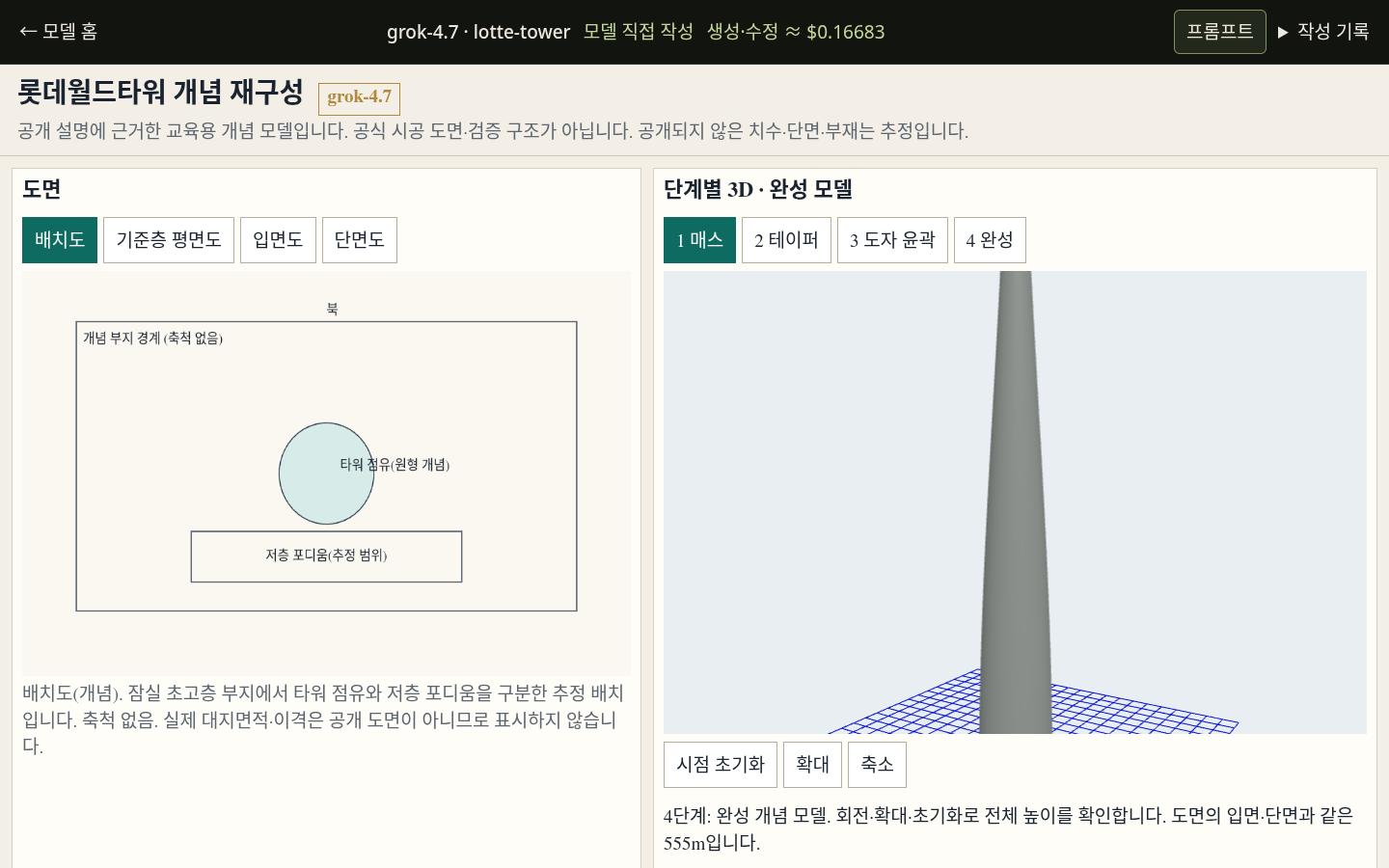
Task: Select the 배치도 drawing tab
Action: (x=60, y=240)
